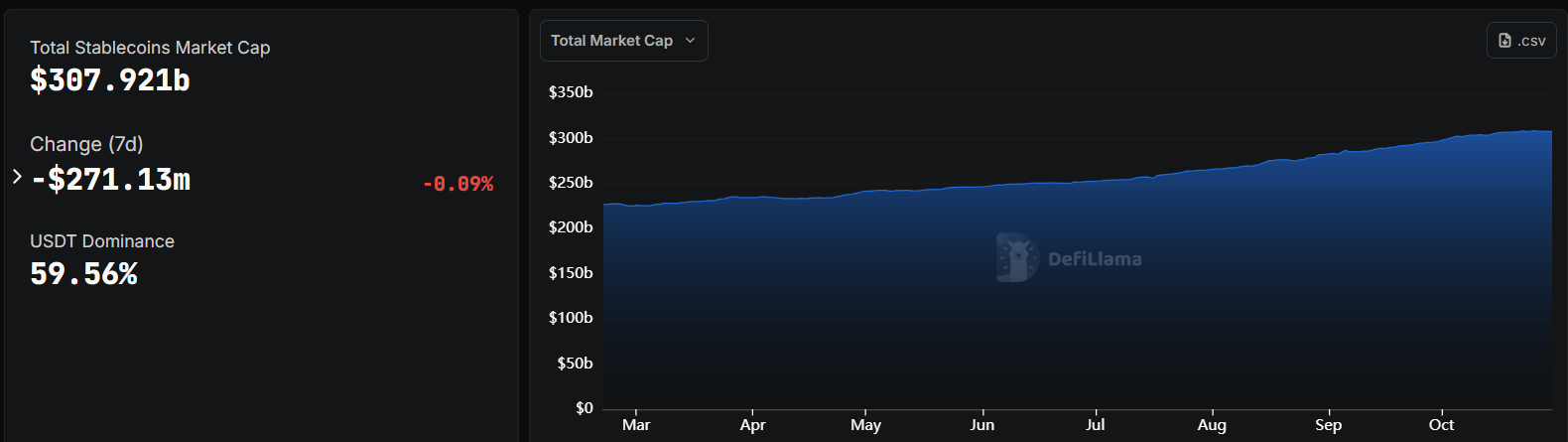Click the Jun label on the time axis

pos(981,425)
